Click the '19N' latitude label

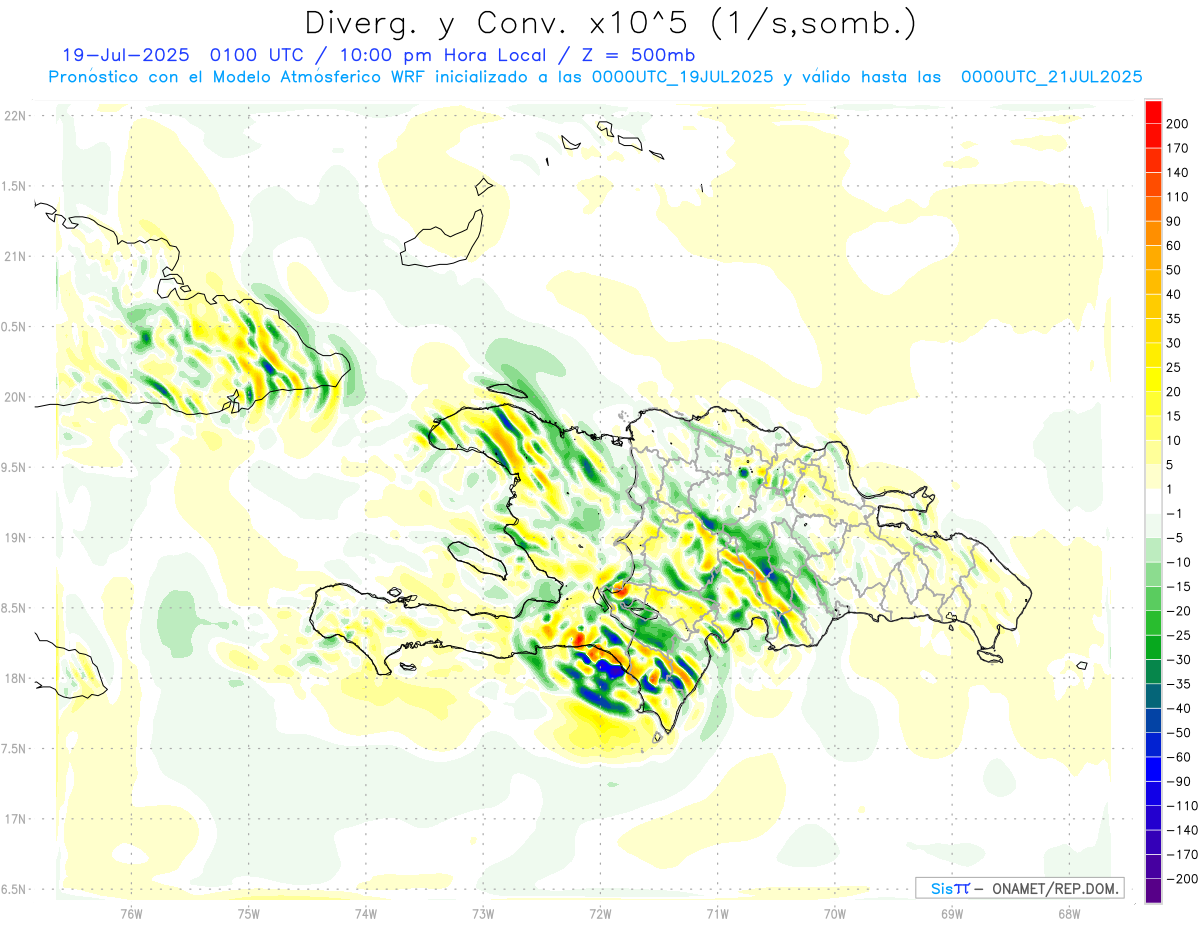[x=15, y=538]
